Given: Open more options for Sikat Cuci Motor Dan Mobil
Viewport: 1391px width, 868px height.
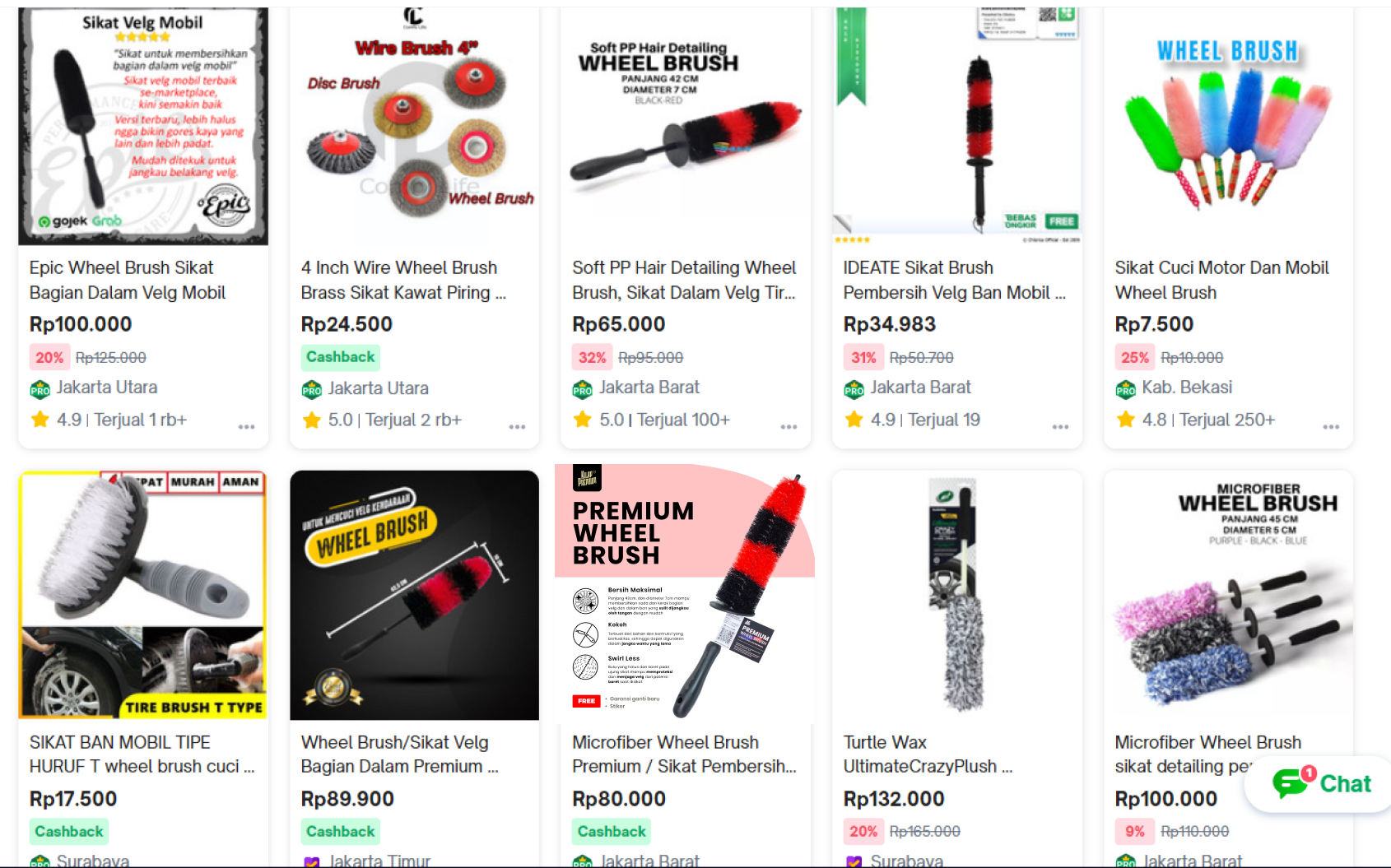Looking at the screenshot, I should 1331,427.
